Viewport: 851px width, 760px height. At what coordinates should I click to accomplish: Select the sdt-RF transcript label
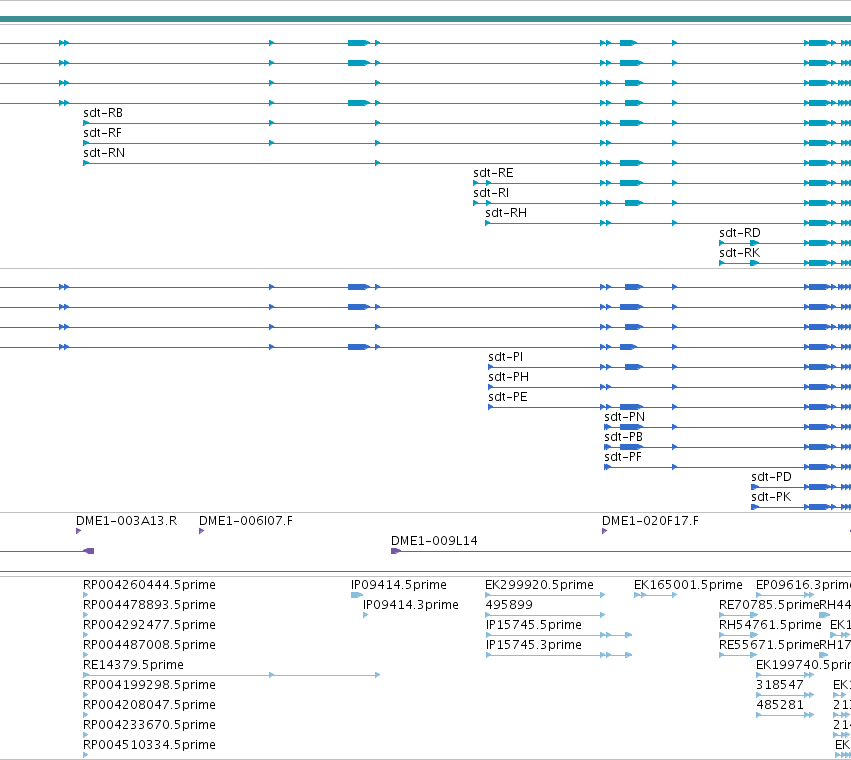[x=102, y=133]
